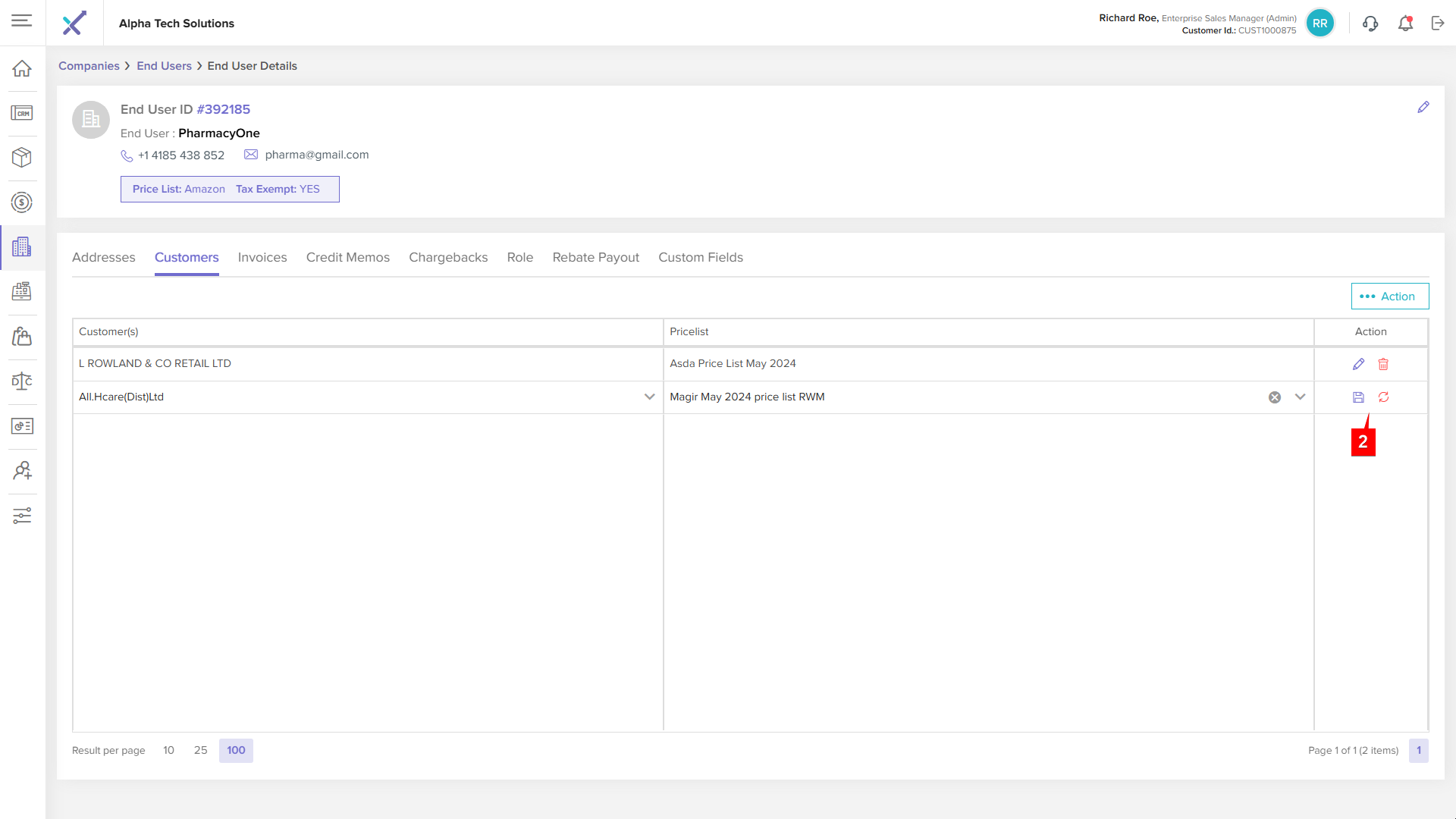This screenshot has height=819, width=1456.
Task: Expand the All.Hcare(Dist)Ltd customer dropdown
Action: tap(649, 397)
